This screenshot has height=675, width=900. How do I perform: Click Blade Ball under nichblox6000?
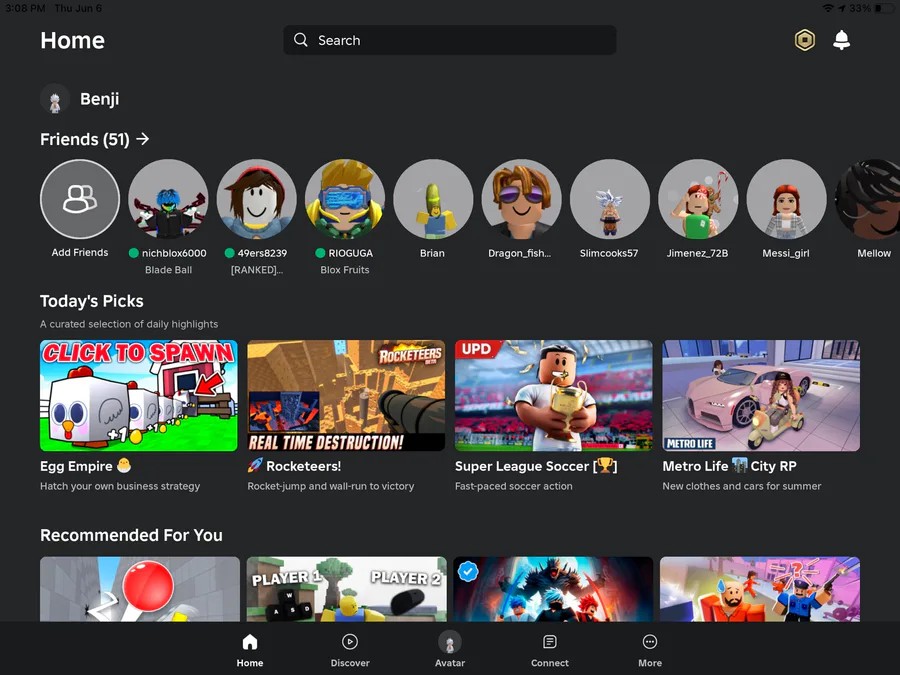point(168,270)
